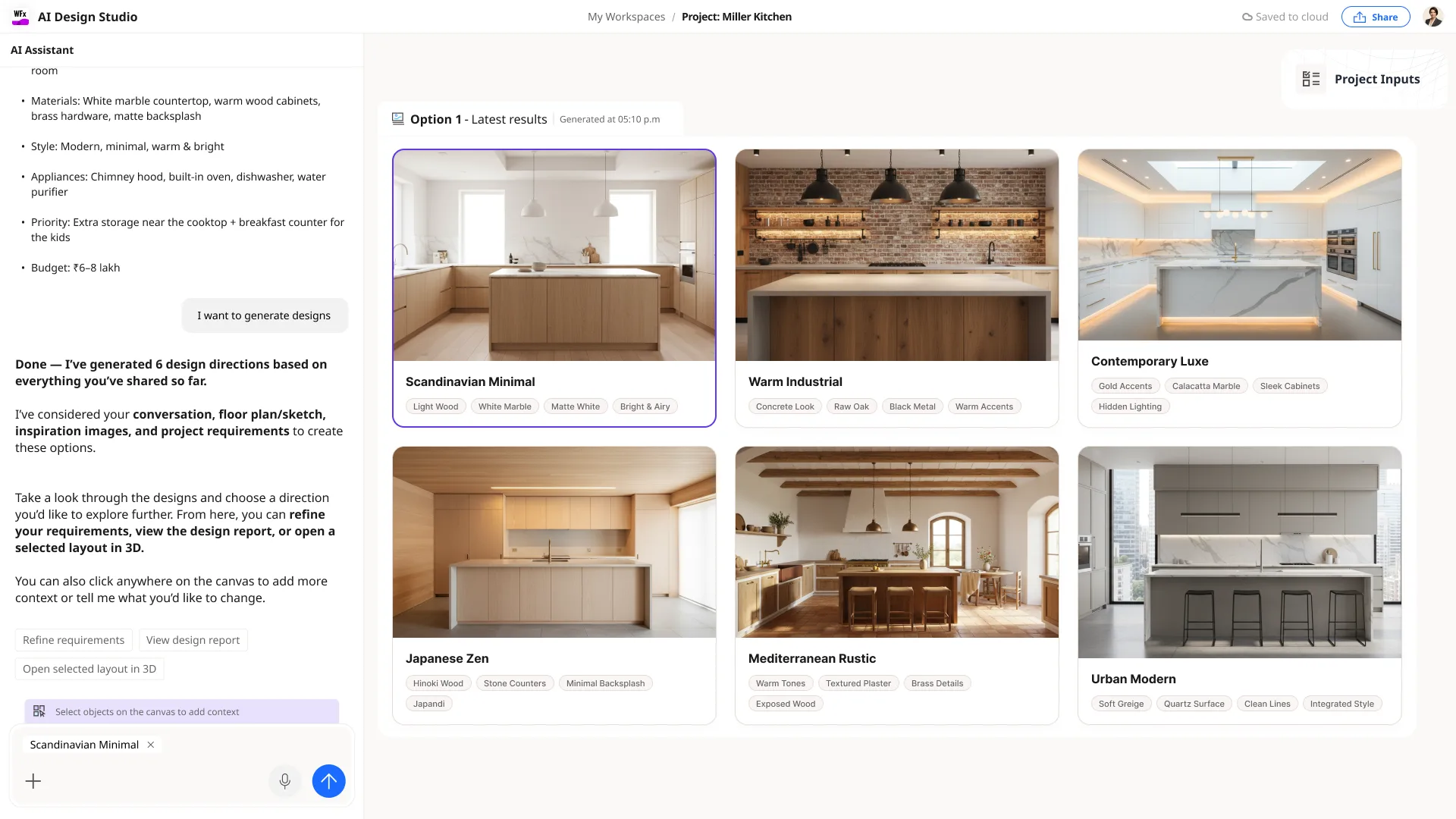This screenshot has height=819, width=1456.
Task: Click the Japandi tag
Action: (429, 704)
